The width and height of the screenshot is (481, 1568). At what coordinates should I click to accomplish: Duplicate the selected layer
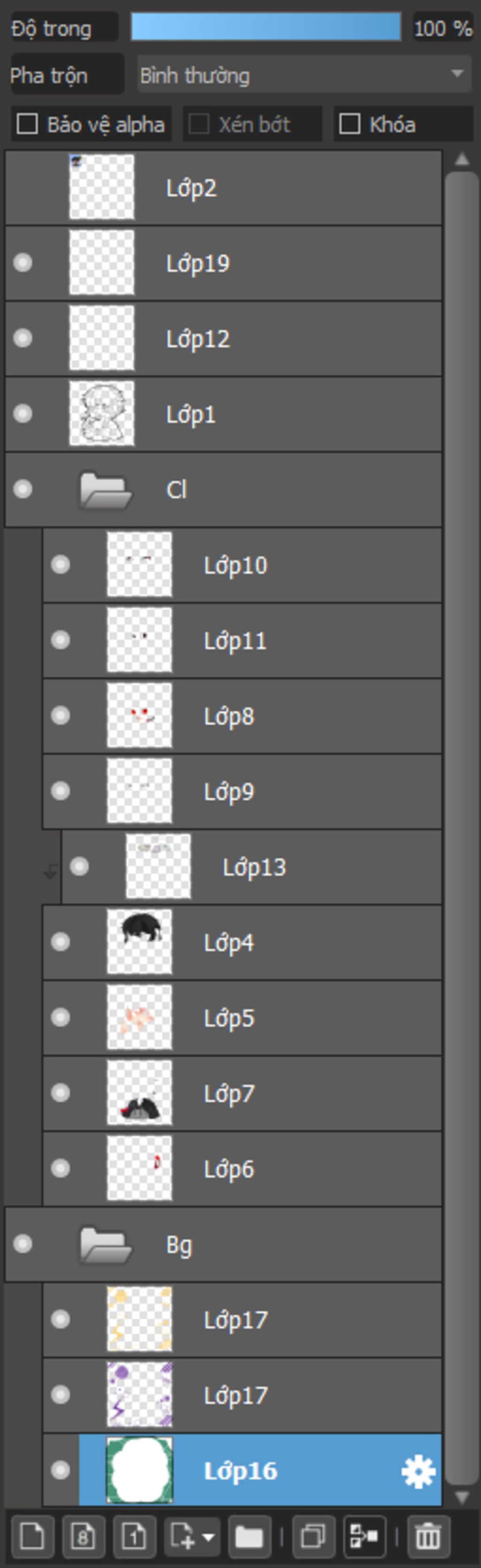(314, 1537)
